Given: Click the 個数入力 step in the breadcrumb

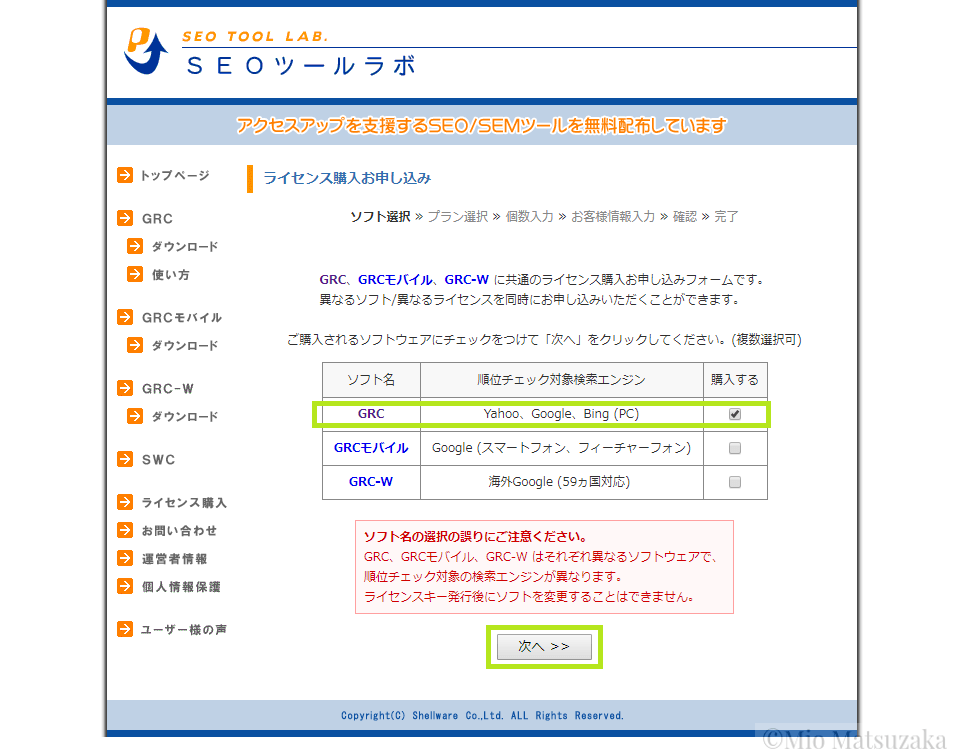Looking at the screenshot, I should coord(529,216).
